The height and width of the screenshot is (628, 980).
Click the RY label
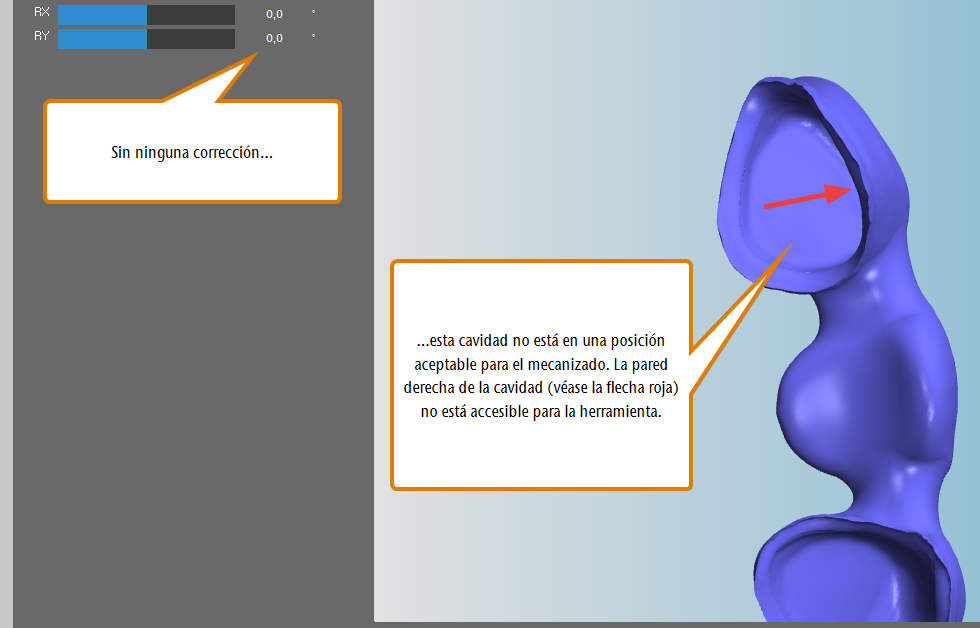click(x=41, y=36)
